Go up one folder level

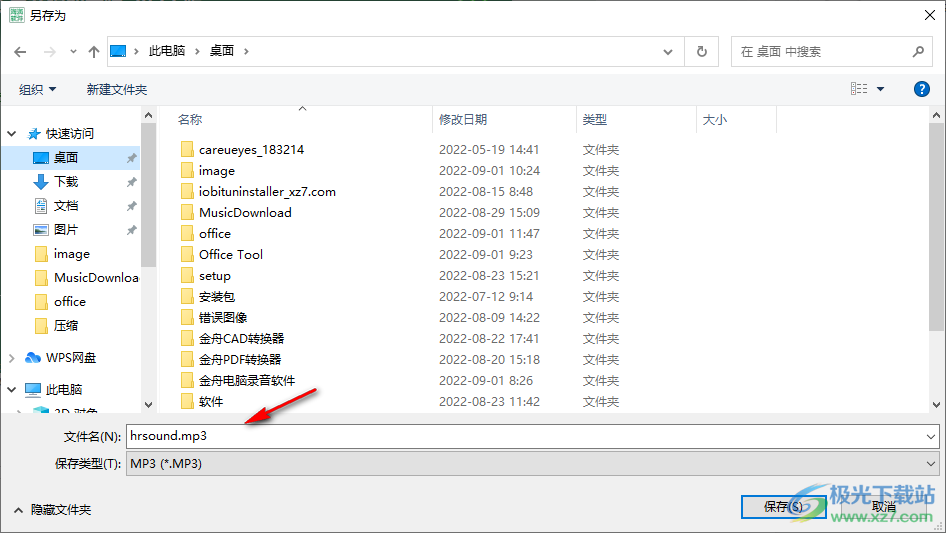click(x=94, y=52)
